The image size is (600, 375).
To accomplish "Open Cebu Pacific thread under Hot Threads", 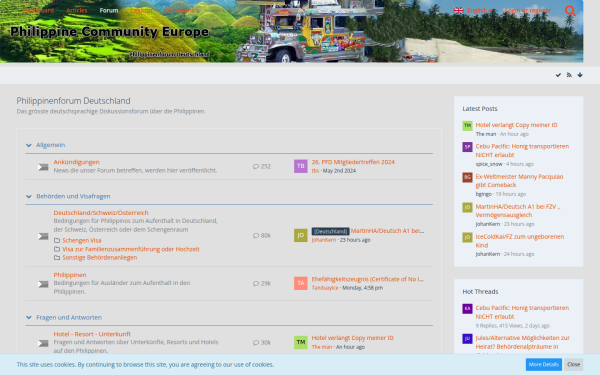I will (522, 312).
